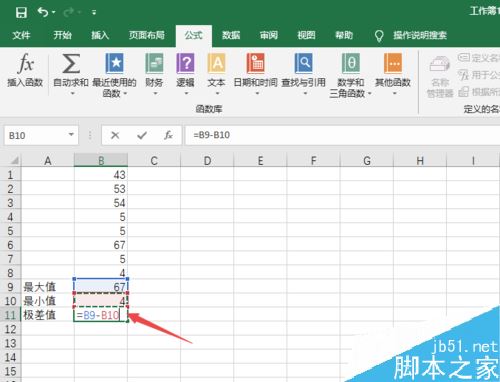Select column A header
The width and height of the screenshot is (500, 382).
48,161
